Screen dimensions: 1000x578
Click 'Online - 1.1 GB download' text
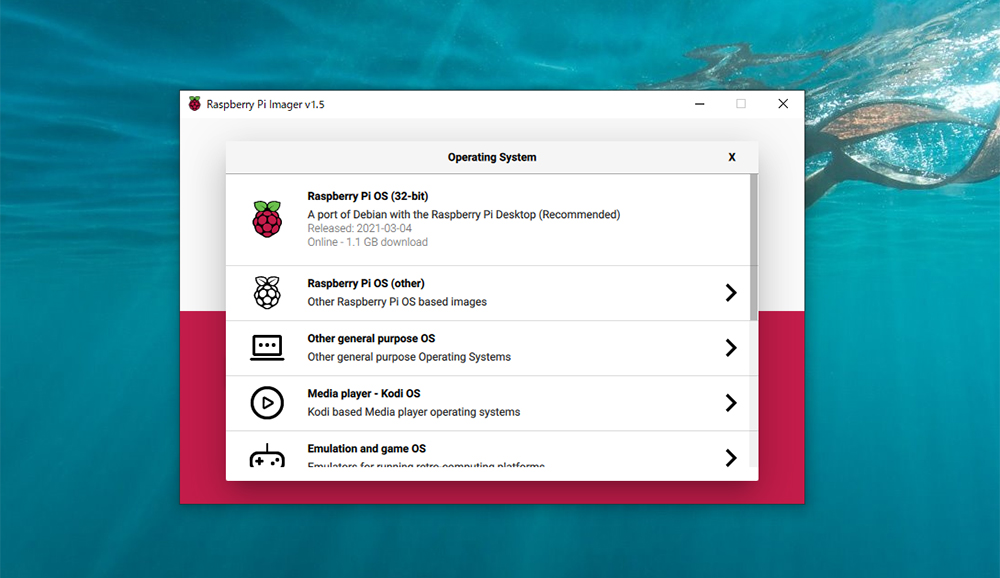pyautogui.click(x=367, y=242)
